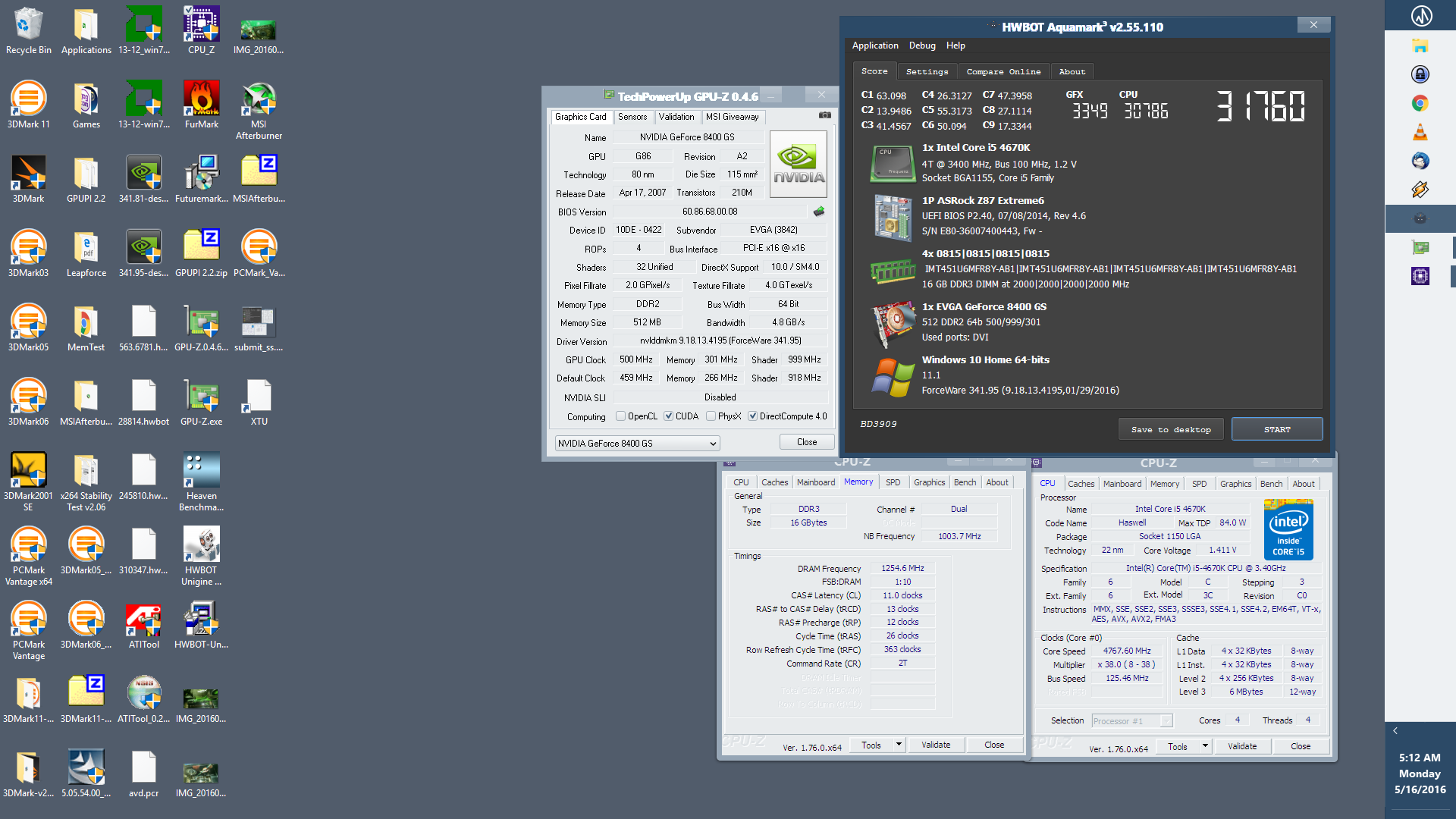The height and width of the screenshot is (819, 1456).
Task: Open Debug menu in Aquamark
Action: coord(922,45)
